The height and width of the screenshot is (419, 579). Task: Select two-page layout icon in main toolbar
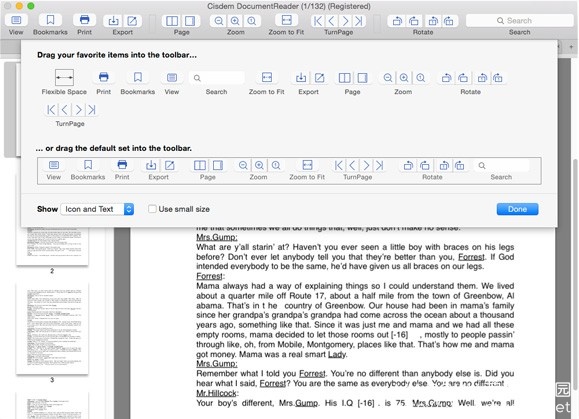coord(172,21)
